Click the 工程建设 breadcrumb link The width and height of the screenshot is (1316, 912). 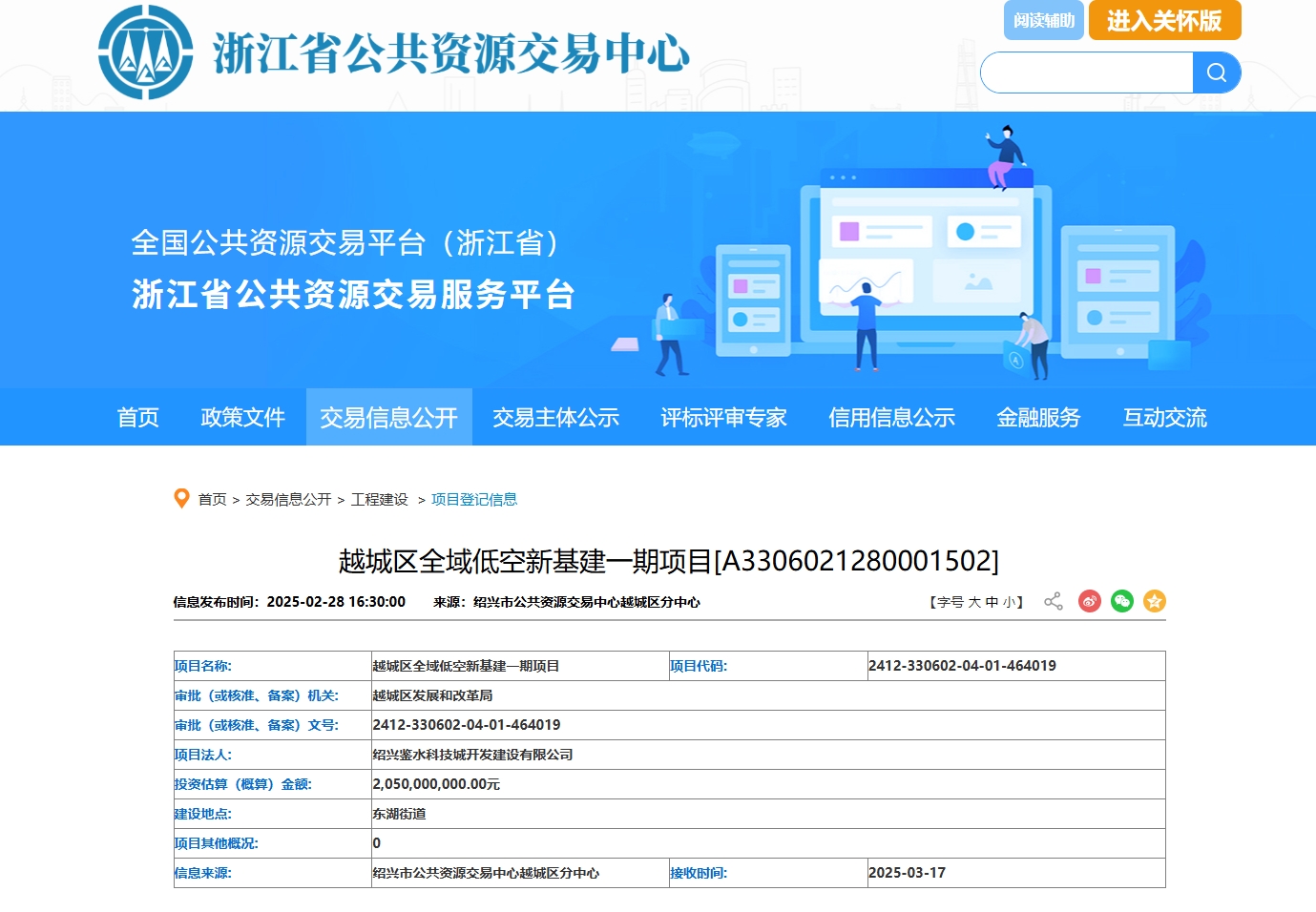(x=379, y=499)
